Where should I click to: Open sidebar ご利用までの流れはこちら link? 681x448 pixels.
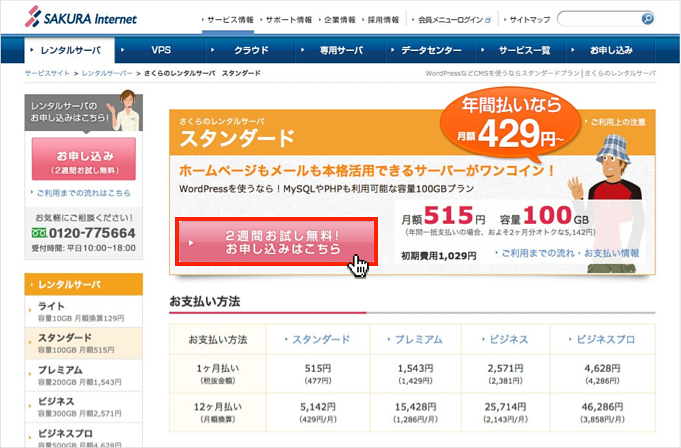[81, 193]
